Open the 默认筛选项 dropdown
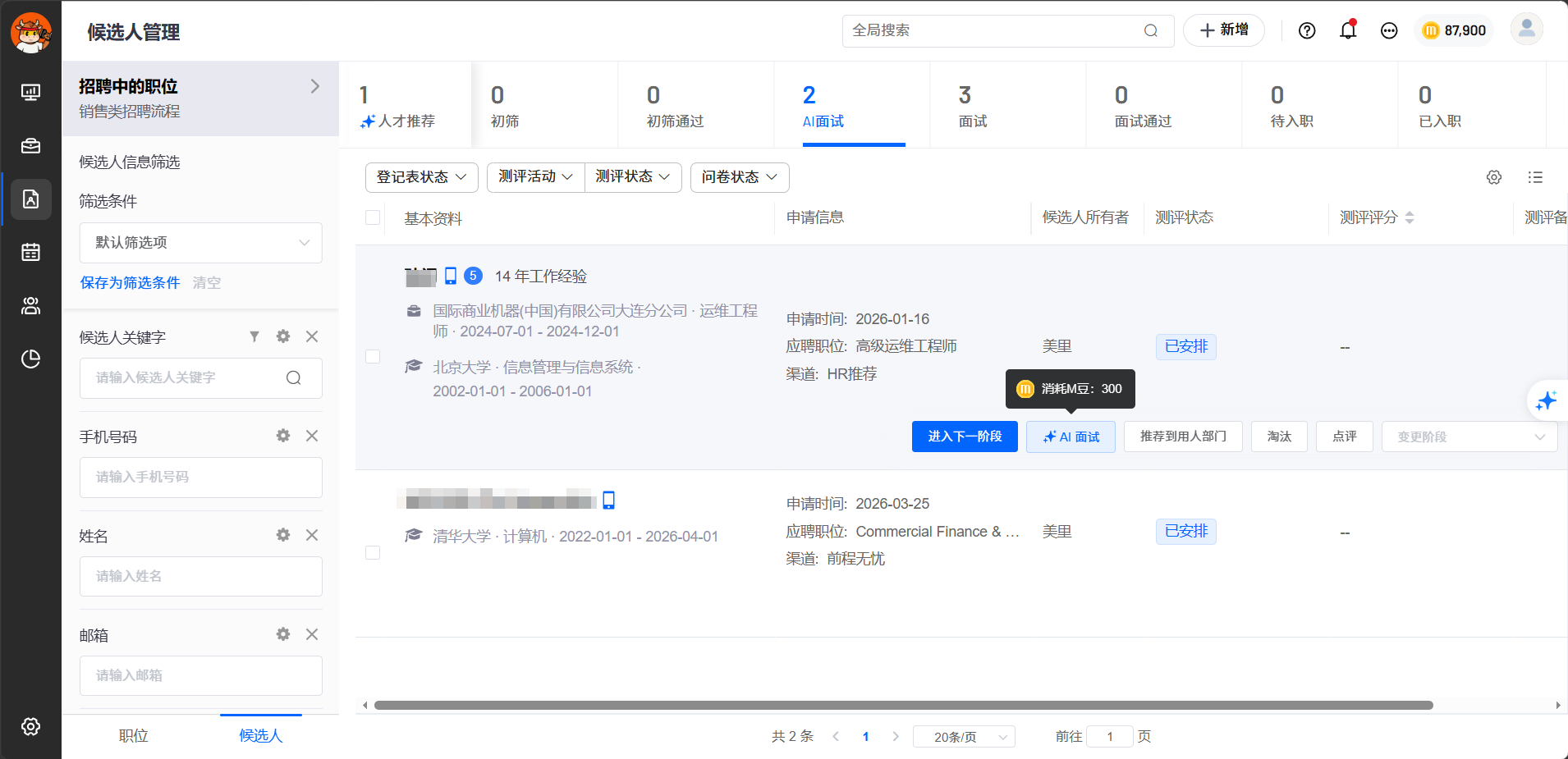 201,243
